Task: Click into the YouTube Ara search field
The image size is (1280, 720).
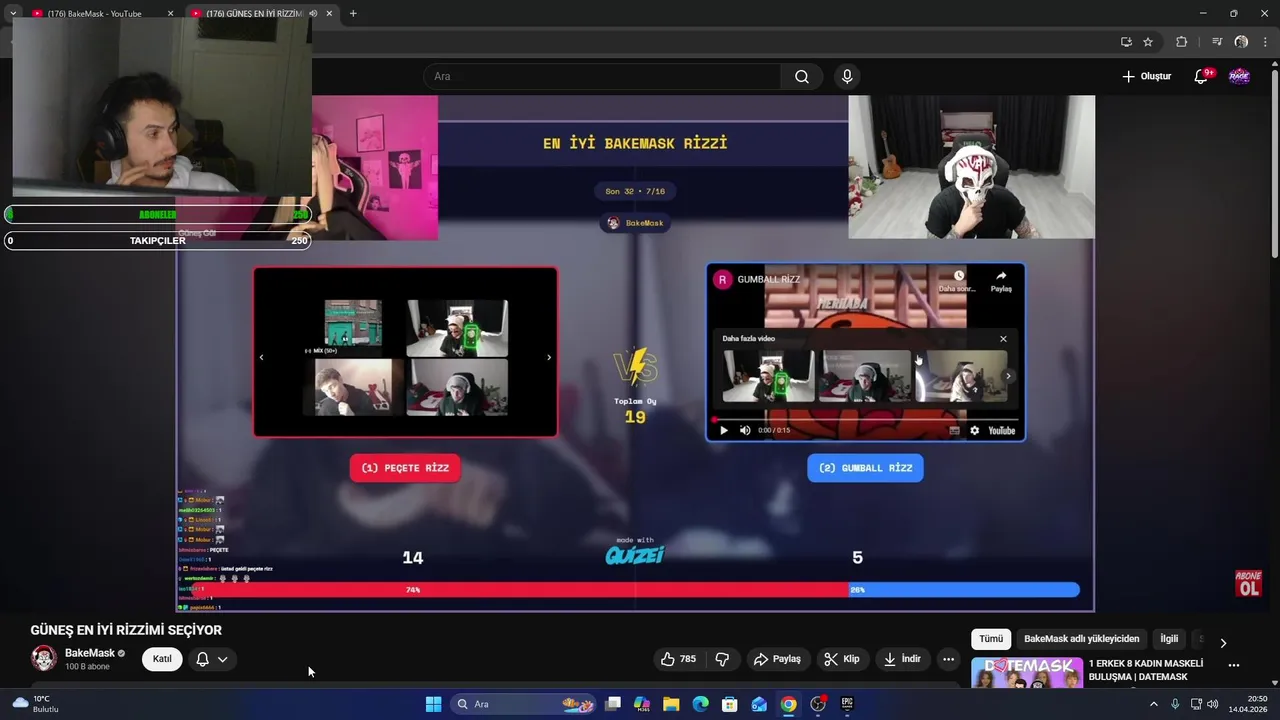Action: (x=602, y=77)
